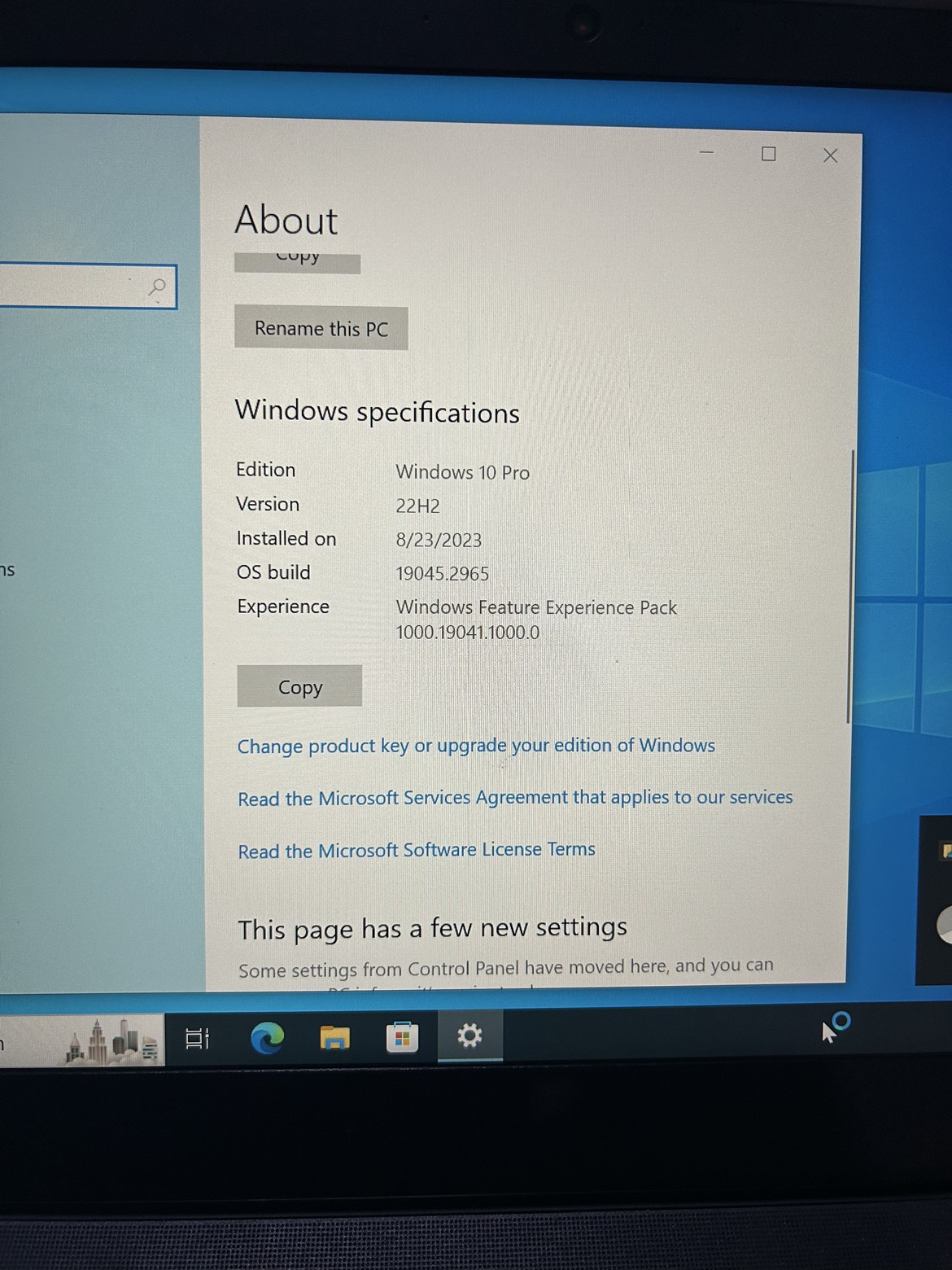Maximize the Settings window
This screenshot has width=952, height=1270.
(768, 154)
